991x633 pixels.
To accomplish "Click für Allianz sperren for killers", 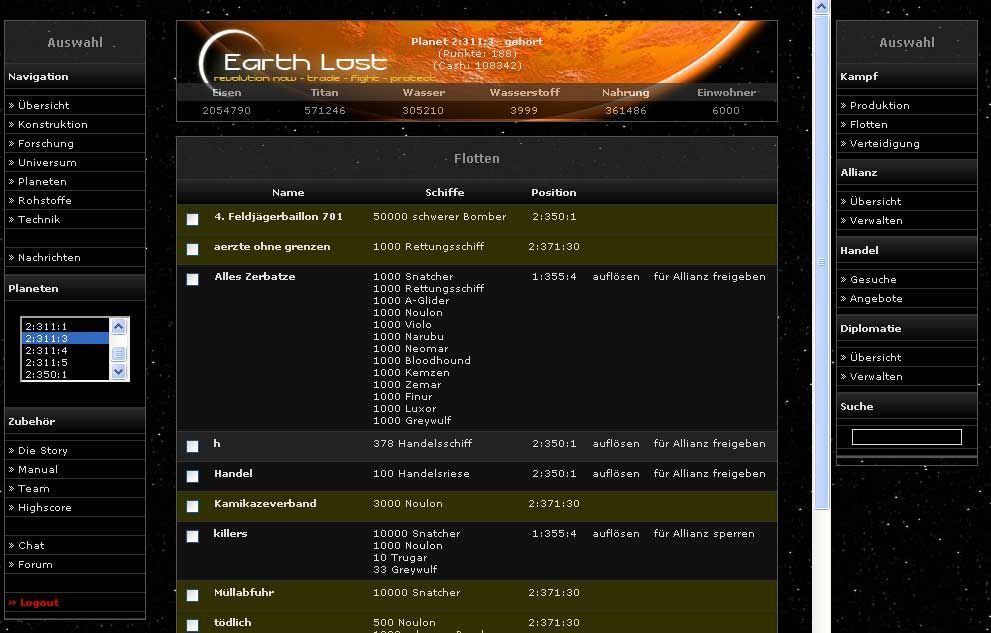I will point(704,534).
